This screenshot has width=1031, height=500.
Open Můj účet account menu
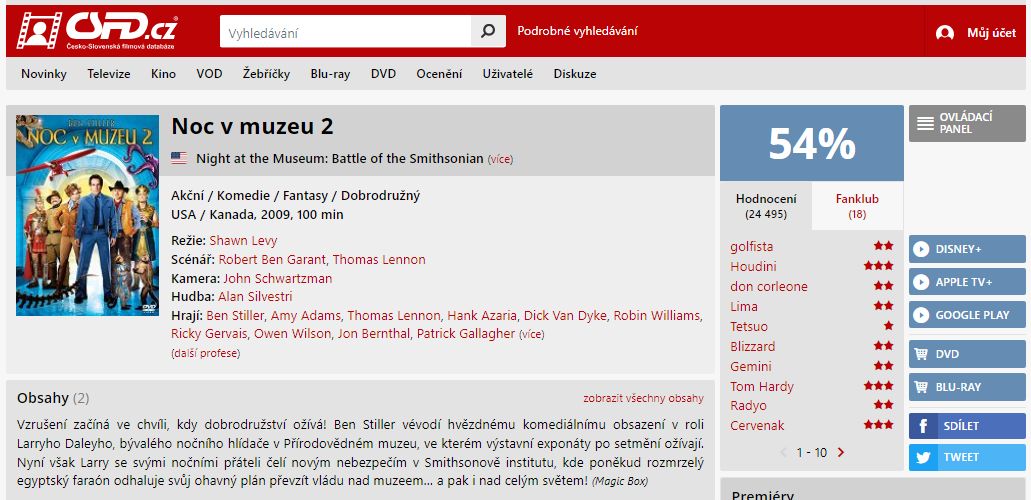point(991,33)
